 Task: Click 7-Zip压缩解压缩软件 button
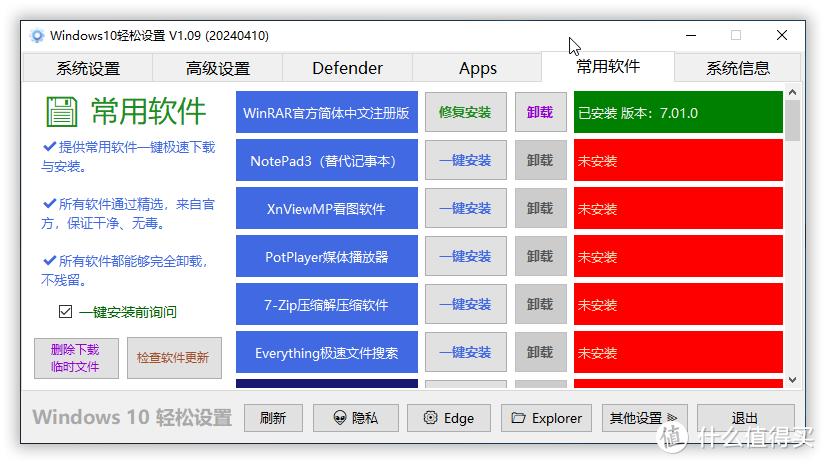(327, 304)
